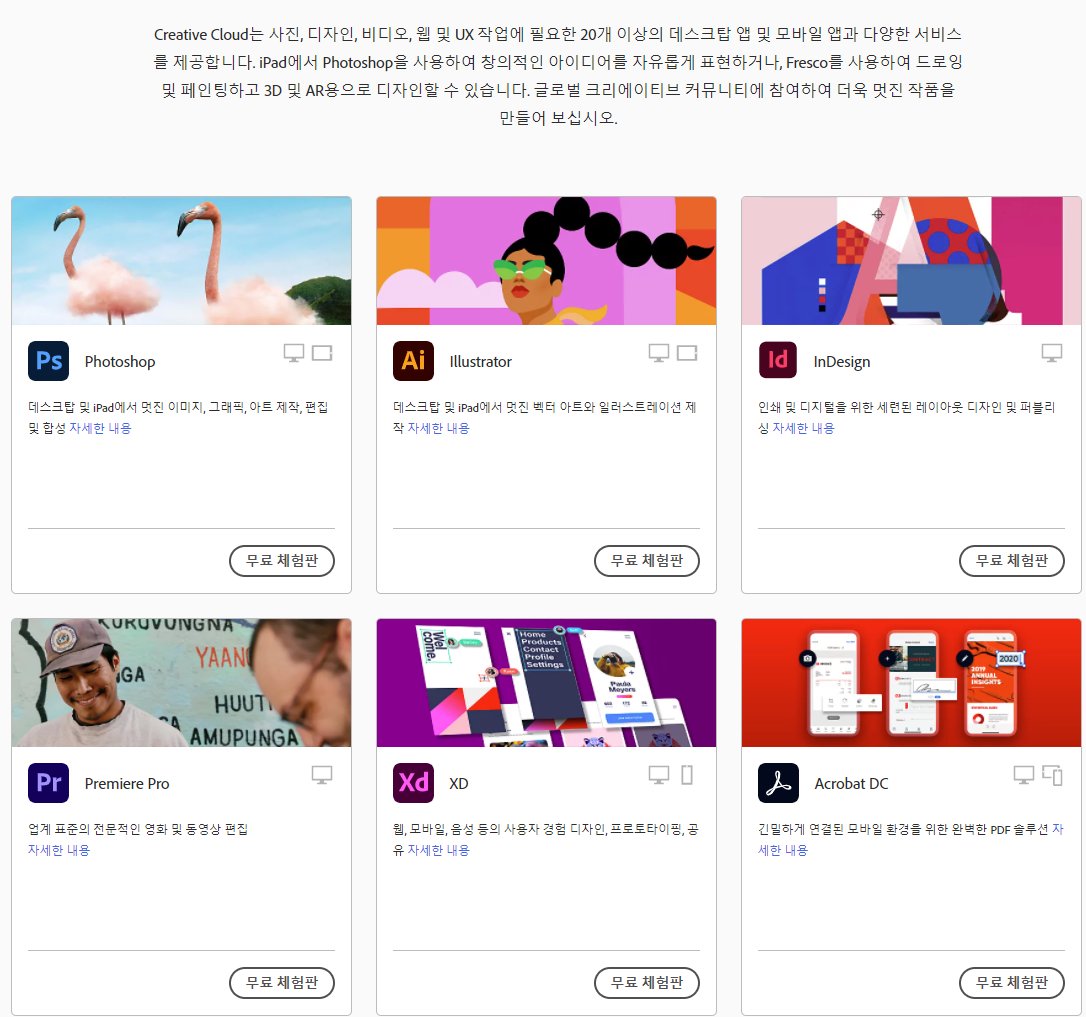Click the Premiere Pro video still banner

[x=181, y=682]
